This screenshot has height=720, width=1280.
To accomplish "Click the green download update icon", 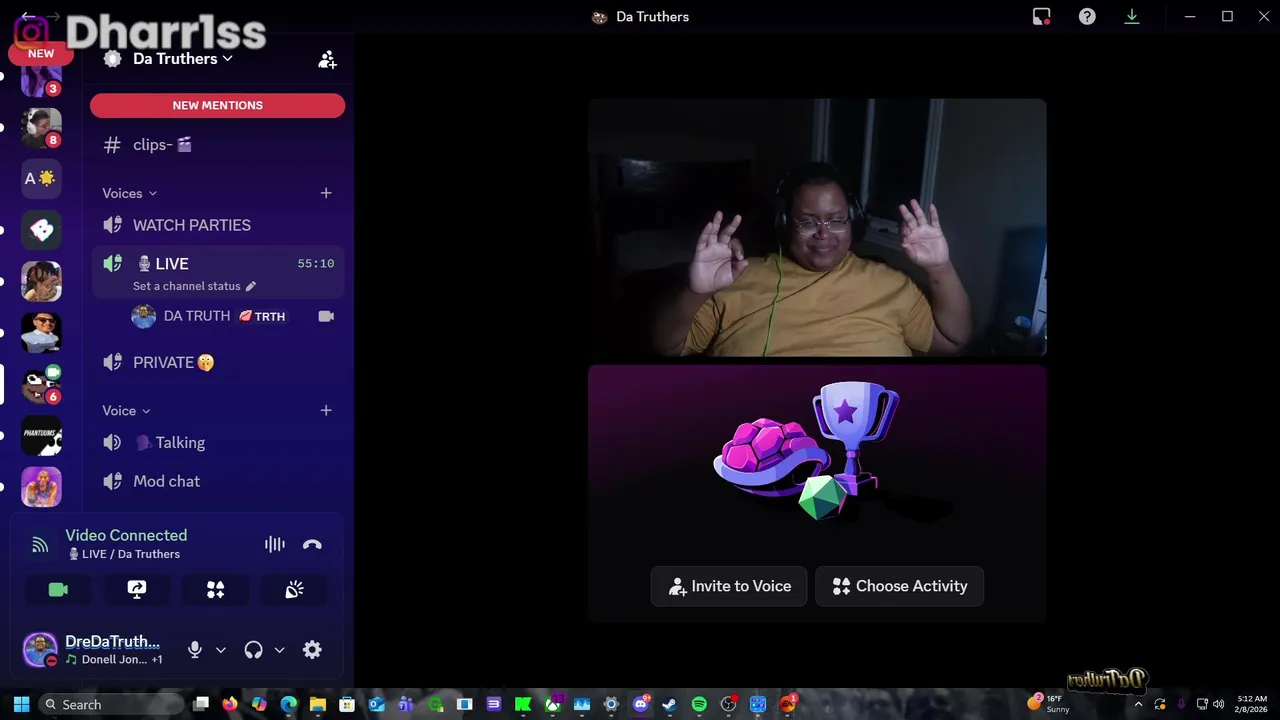I will 1132,17.
